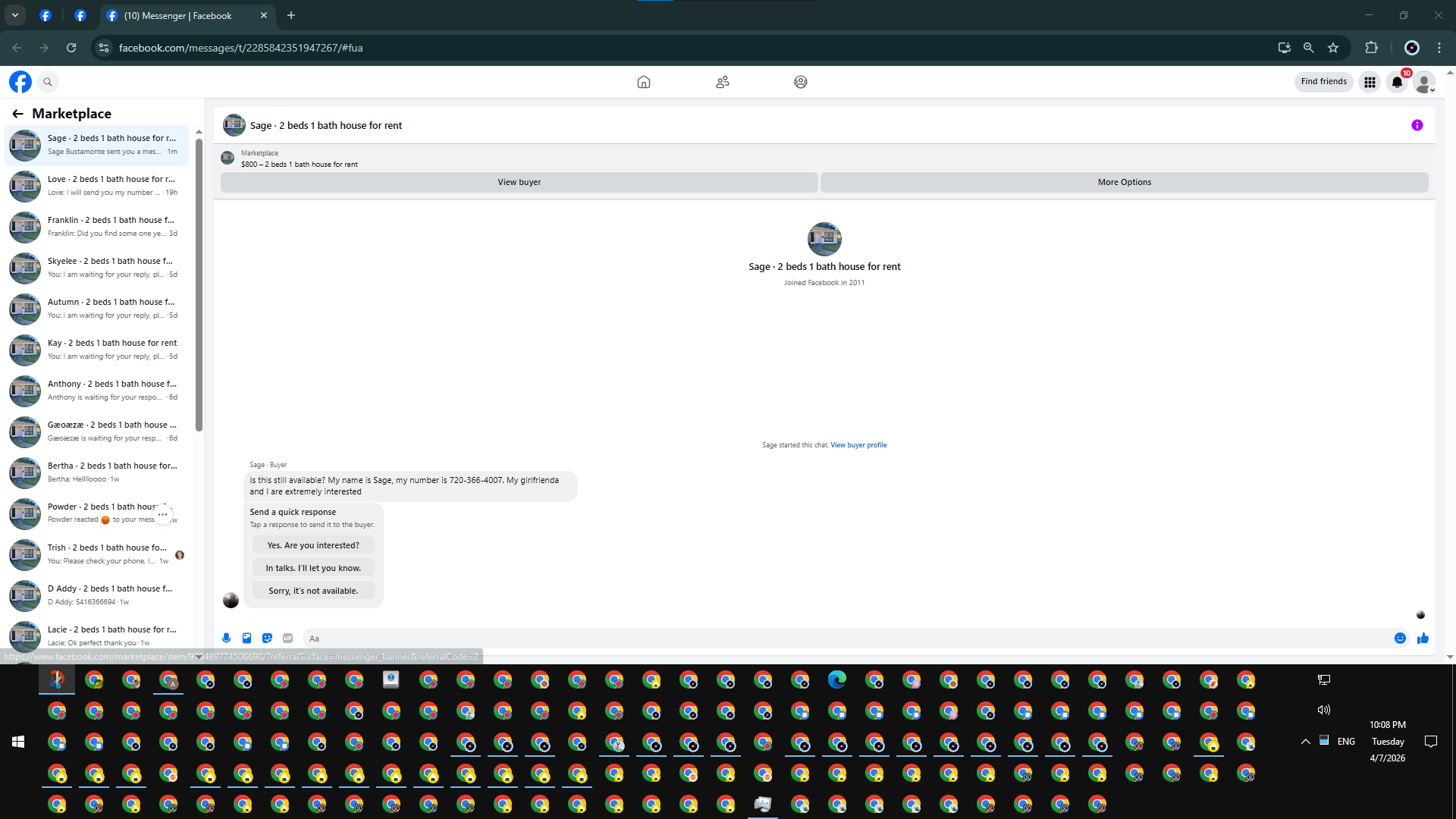Open the View buyer profile link
The height and width of the screenshot is (819, 1456).
858,445
